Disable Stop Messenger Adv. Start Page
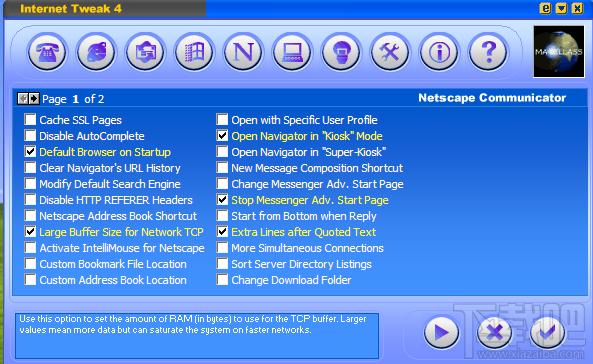Viewport: 593px width, 364px height. click(x=222, y=200)
